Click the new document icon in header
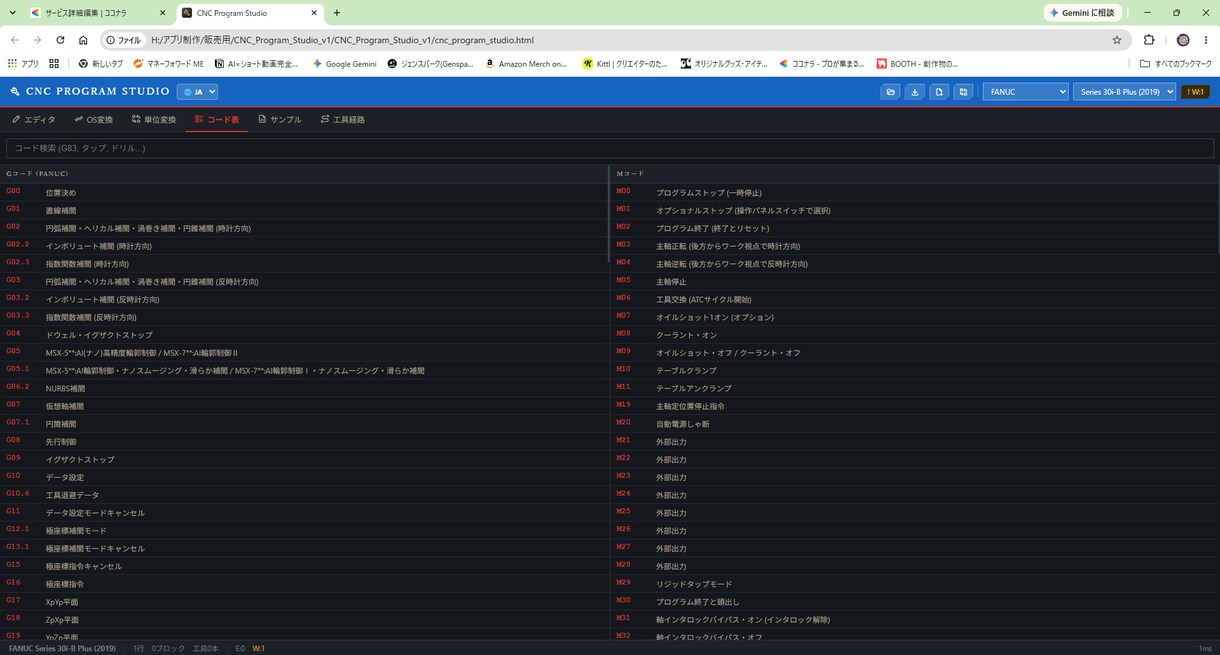The width and height of the screenshot is (1220, 655). pyautogui.click(x=939, y=92)
